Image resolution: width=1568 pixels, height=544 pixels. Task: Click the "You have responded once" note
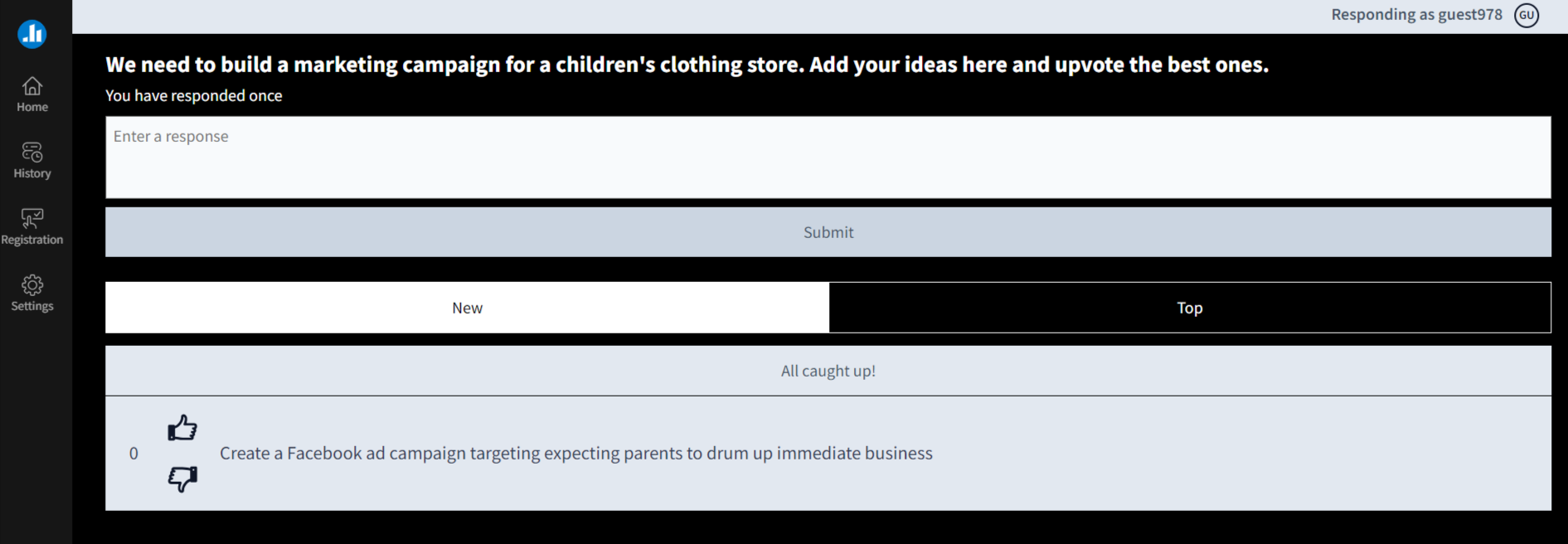pyautogui.click(x=193, y=96)
